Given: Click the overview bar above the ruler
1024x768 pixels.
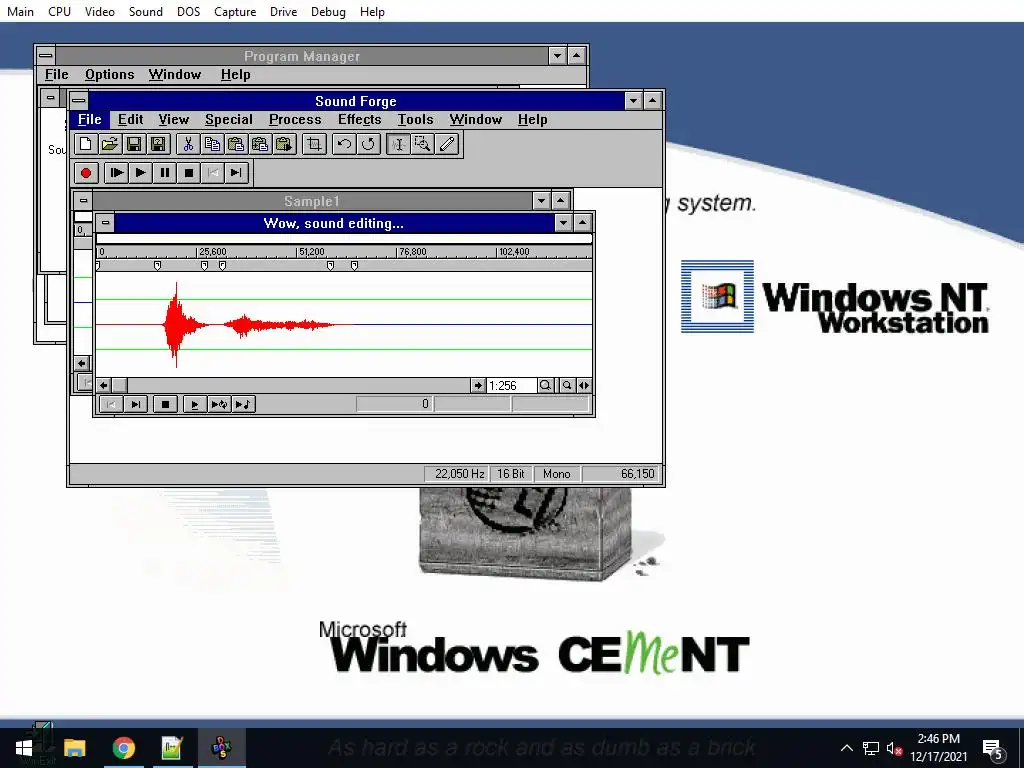Looking at the screenshot, I should coord(344,239).
